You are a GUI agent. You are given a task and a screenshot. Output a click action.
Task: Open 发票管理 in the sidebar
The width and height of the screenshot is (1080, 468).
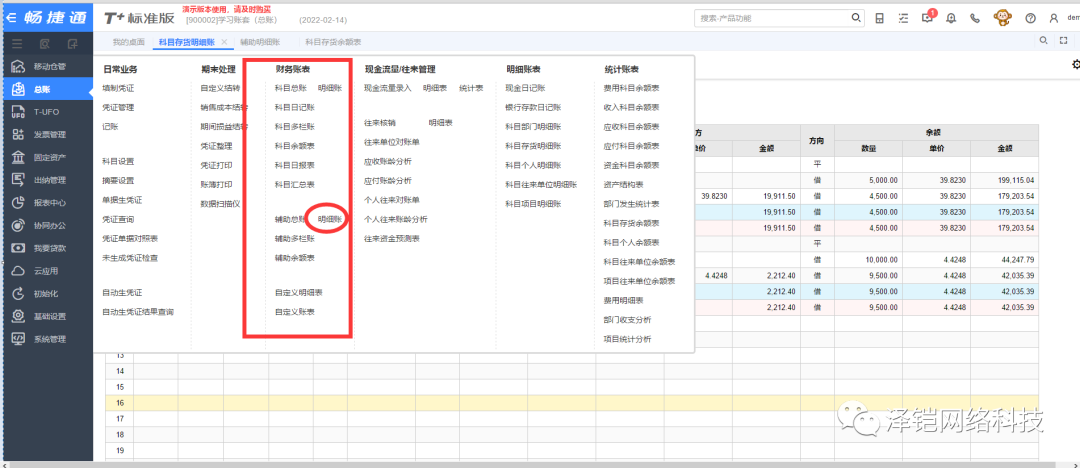click(48, 135)
